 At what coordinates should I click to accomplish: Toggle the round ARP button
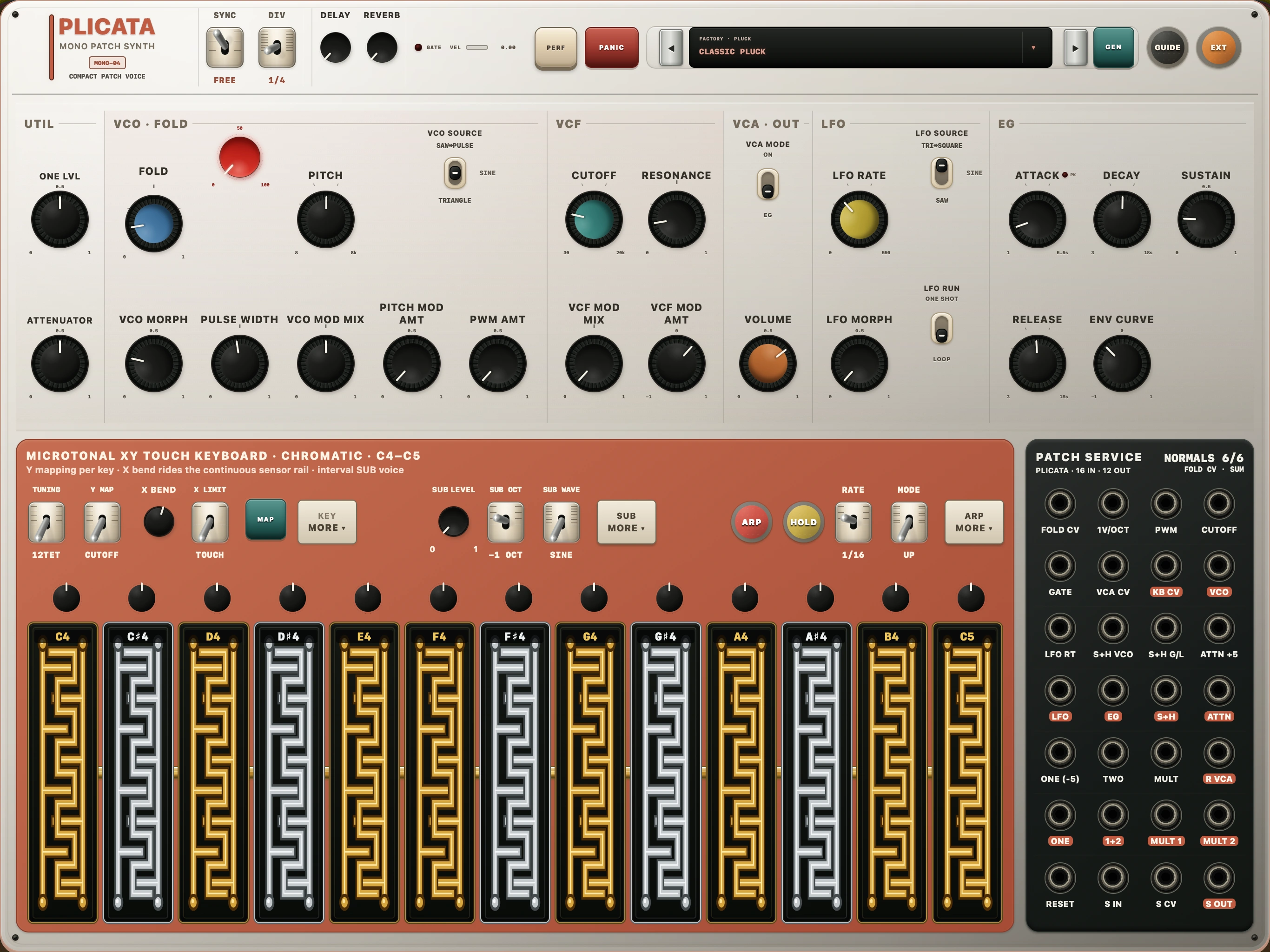coord(751,522)
